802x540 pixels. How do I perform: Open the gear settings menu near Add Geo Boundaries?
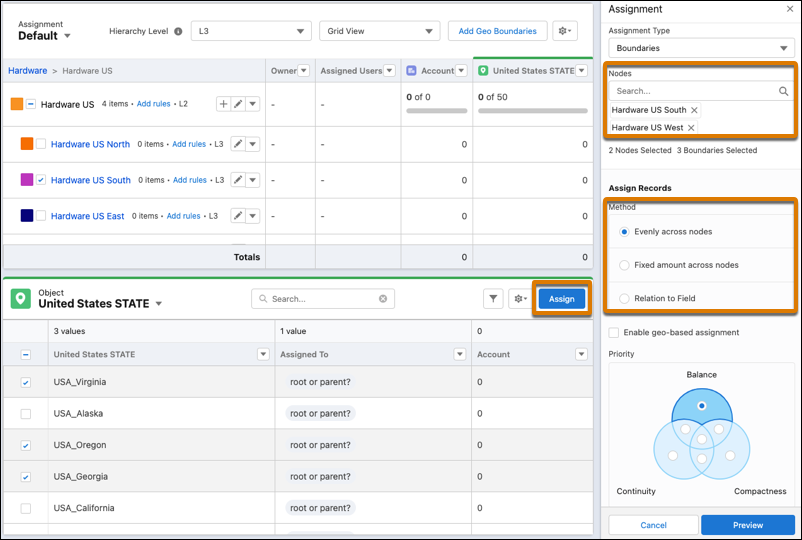pyautogui.click(x=568, y=31)
